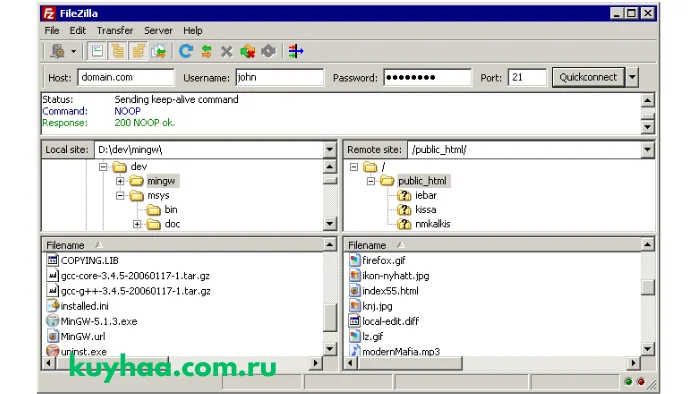Select the iebar remote folder
The image size is (700, 394).
[x=426, y=195]
